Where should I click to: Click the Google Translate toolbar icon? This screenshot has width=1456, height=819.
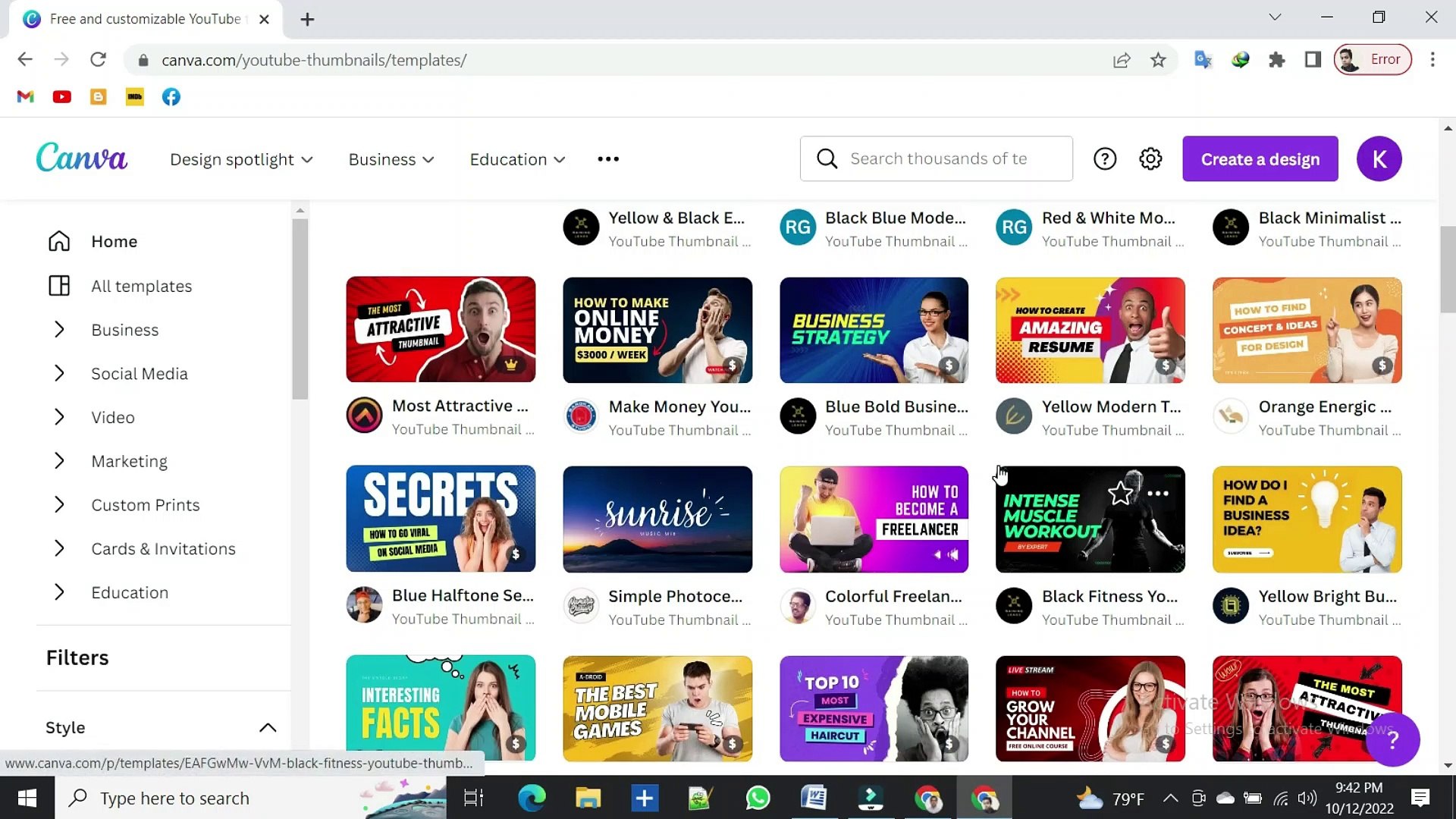click(x=1202, y=59)
